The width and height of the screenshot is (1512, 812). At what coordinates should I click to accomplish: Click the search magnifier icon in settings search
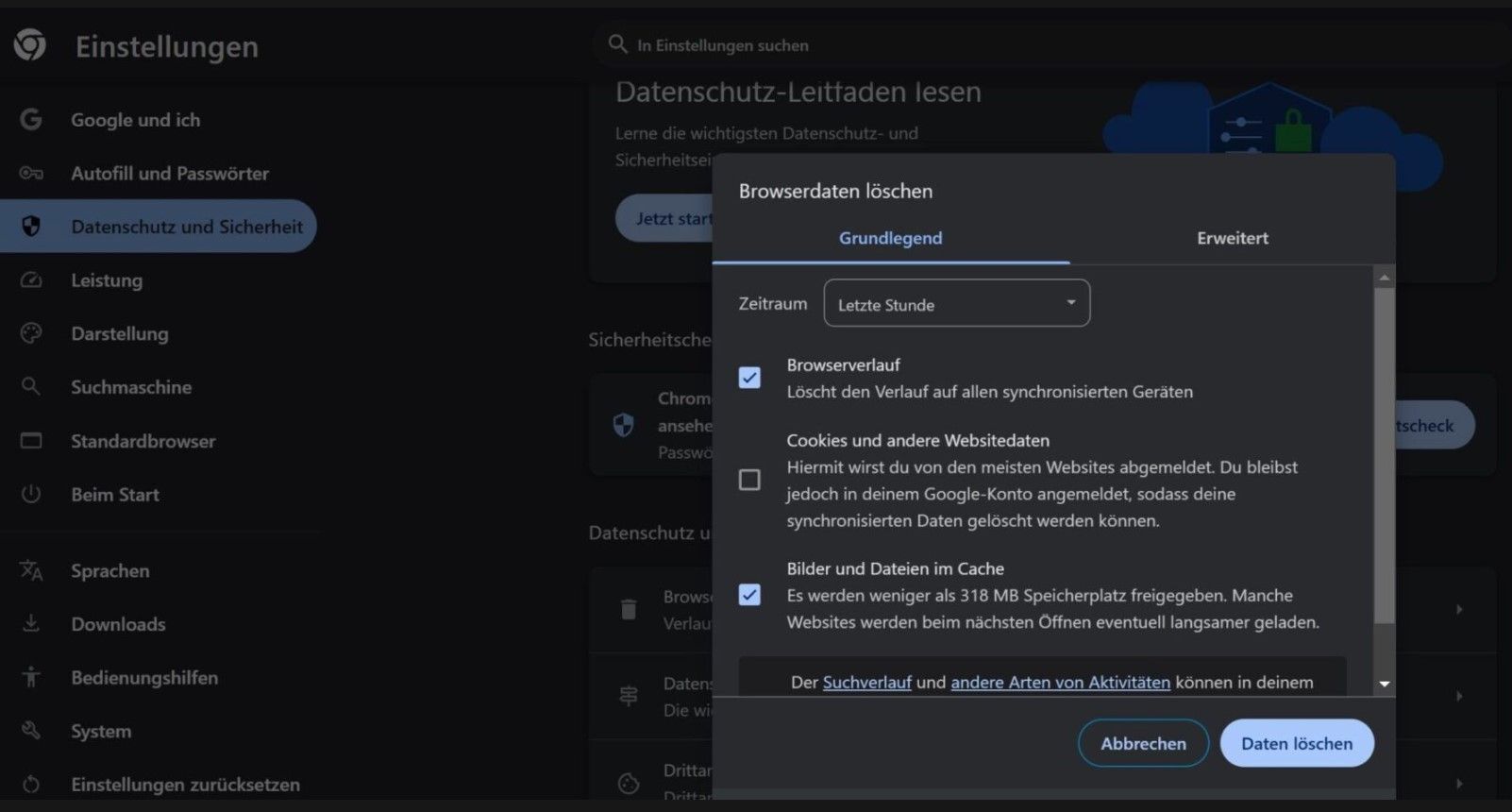point(617,44)
